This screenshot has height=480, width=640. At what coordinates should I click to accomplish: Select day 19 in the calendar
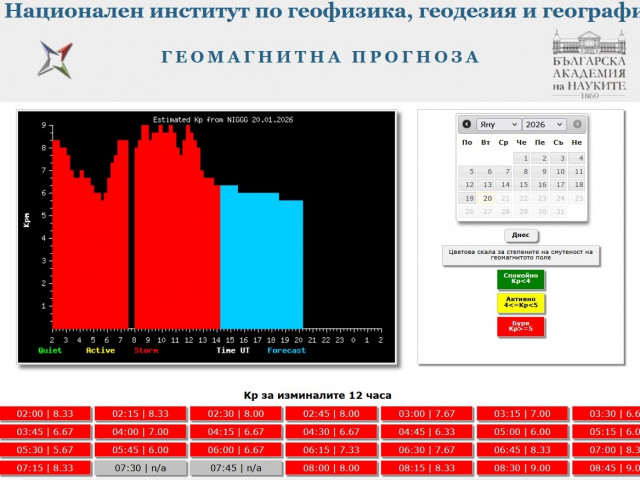pos(467,198)
